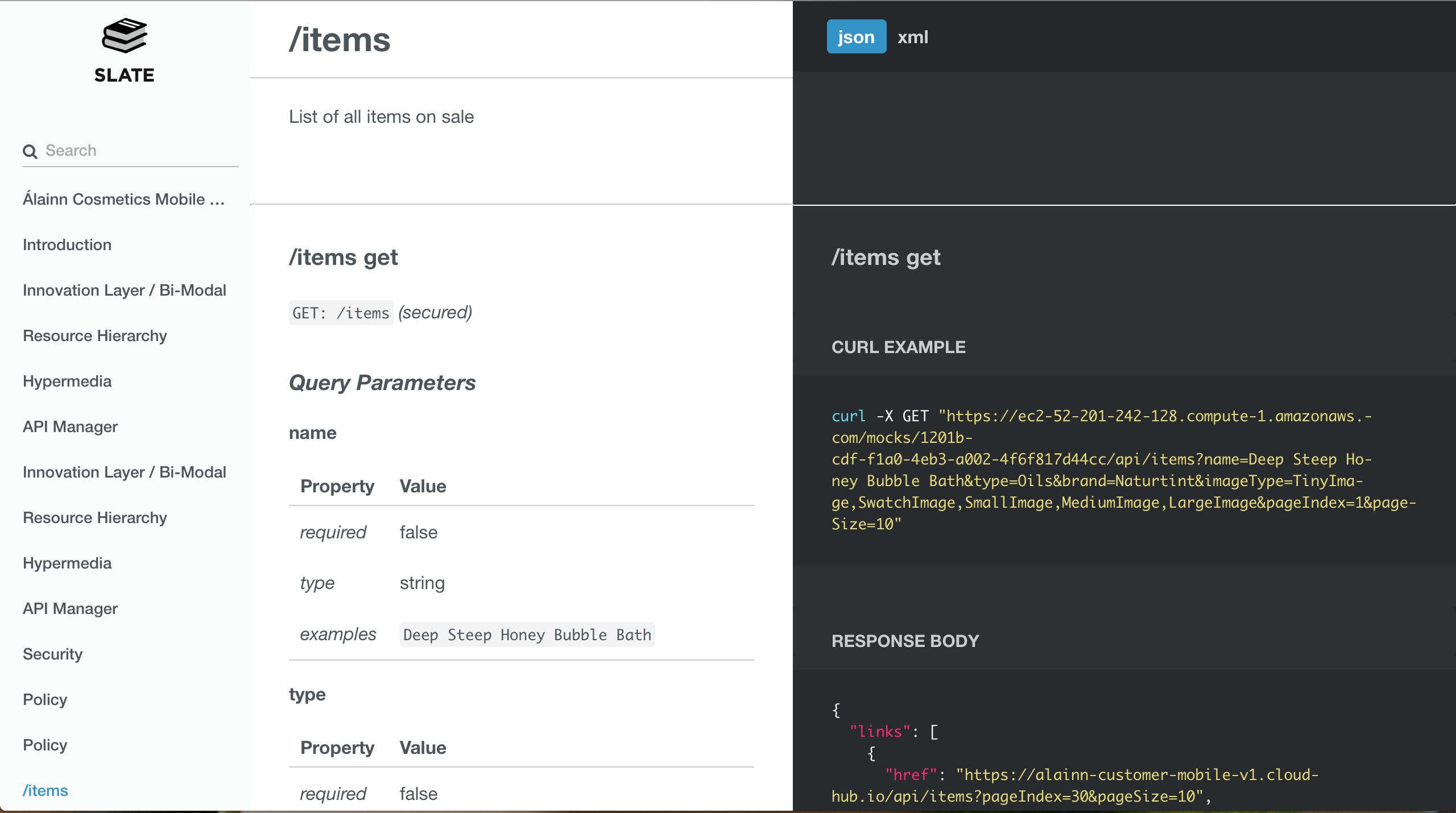Go to first Innovation Layer / Bi-Modal link
This screenshot has height=813, width=1456.
click(124, 290)
